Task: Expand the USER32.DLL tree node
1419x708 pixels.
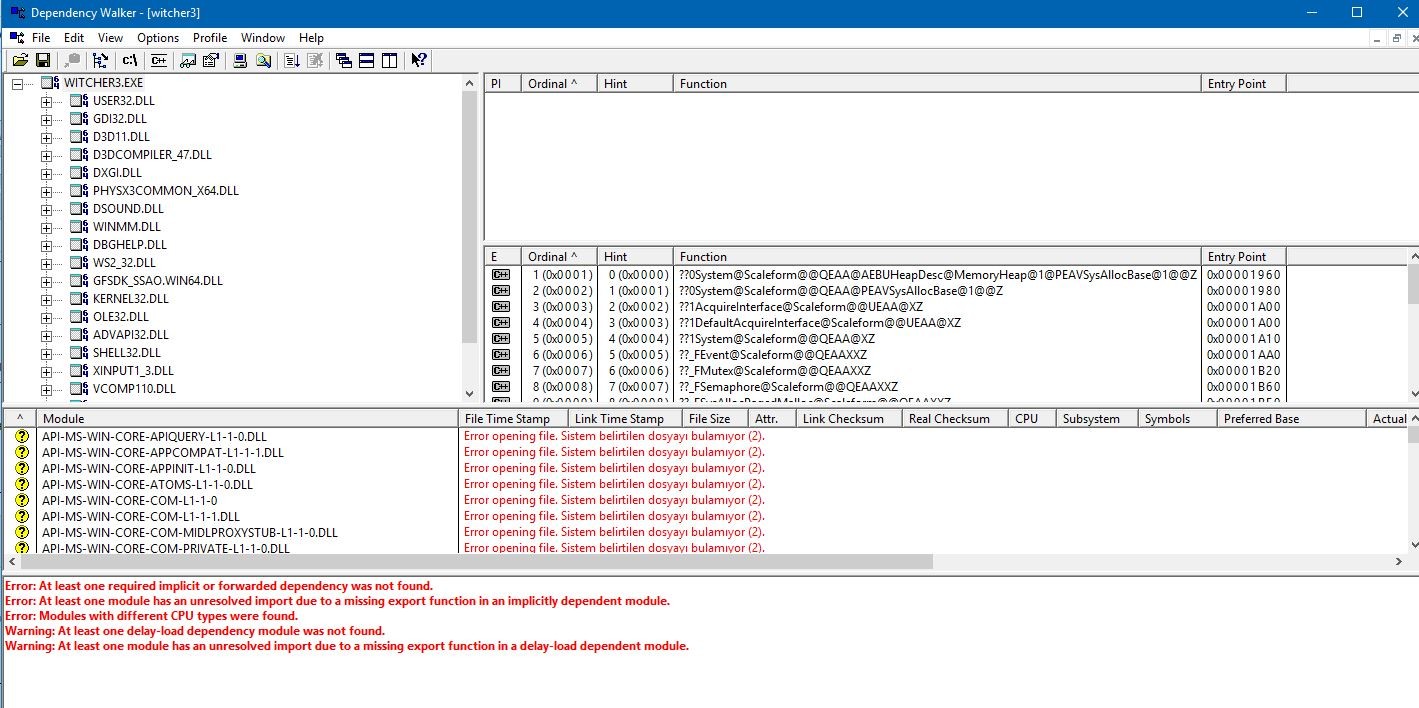Action: (46, 101)
